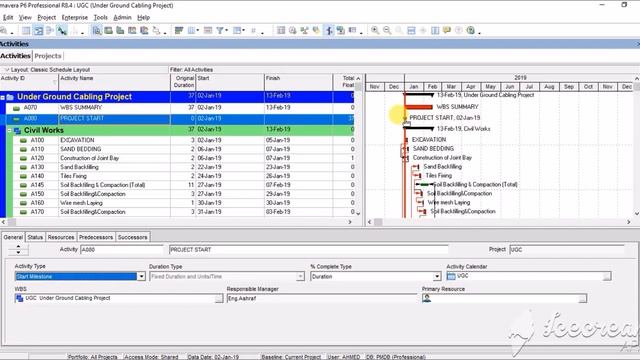Open the Project menu
The height and width of the screenshot is (360, 640).
point(47,18)
